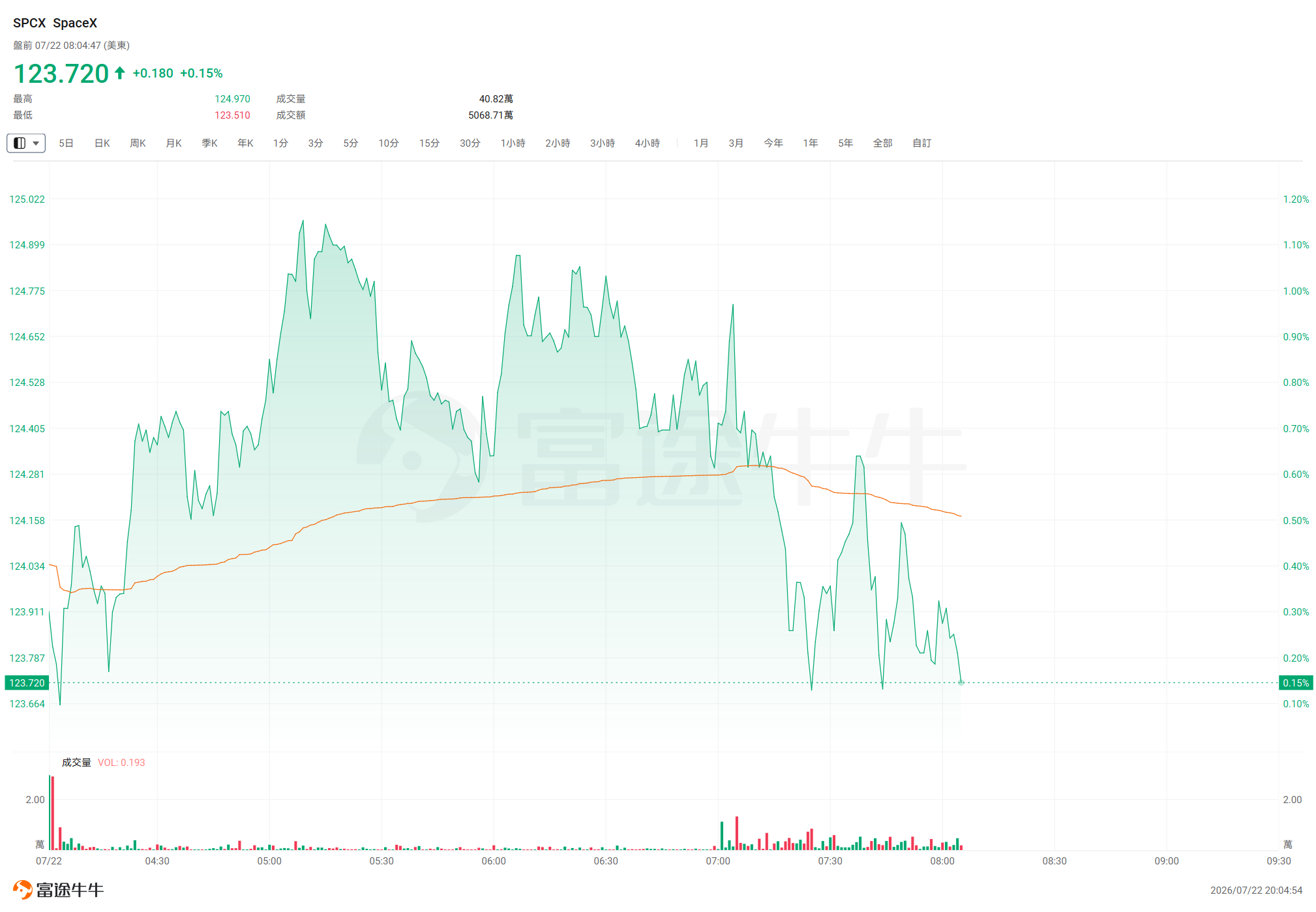Open the chart style dropdown

(26, 143)
